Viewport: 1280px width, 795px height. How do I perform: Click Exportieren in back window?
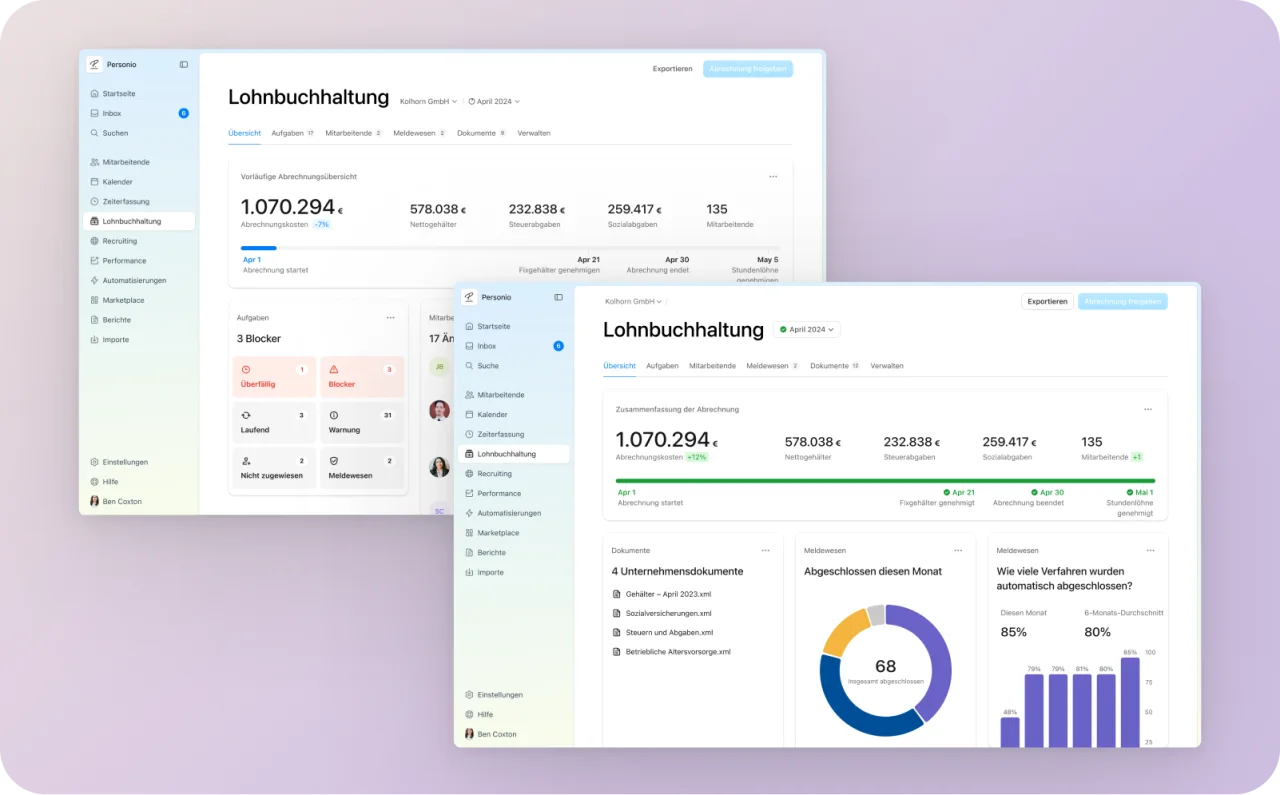tap(672, 69)
